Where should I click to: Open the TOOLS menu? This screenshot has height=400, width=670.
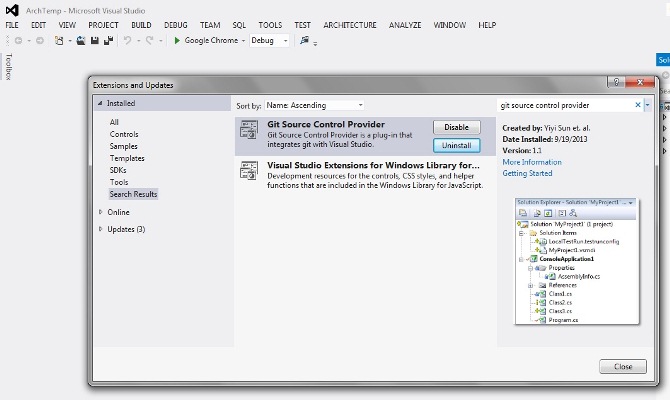(x=270, y=25)
